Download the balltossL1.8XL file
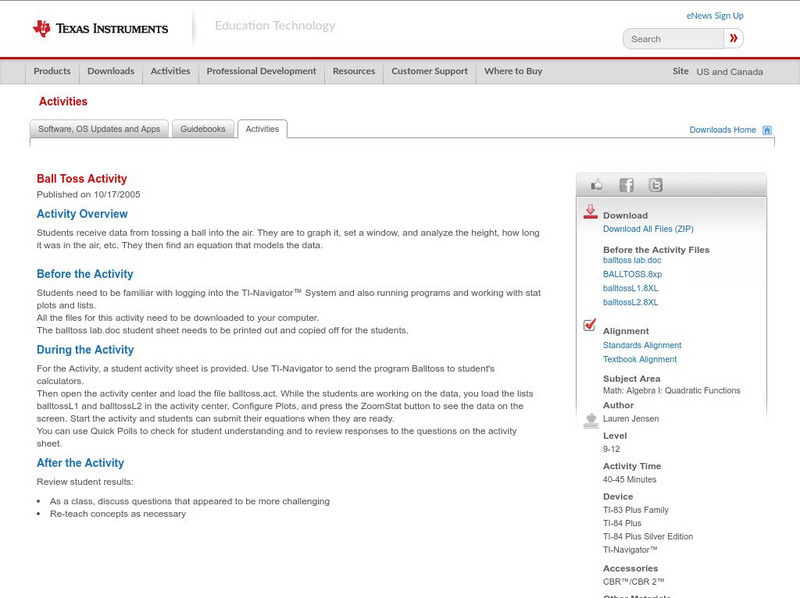This screenshot has height=598, width=800. coord(630,288)
